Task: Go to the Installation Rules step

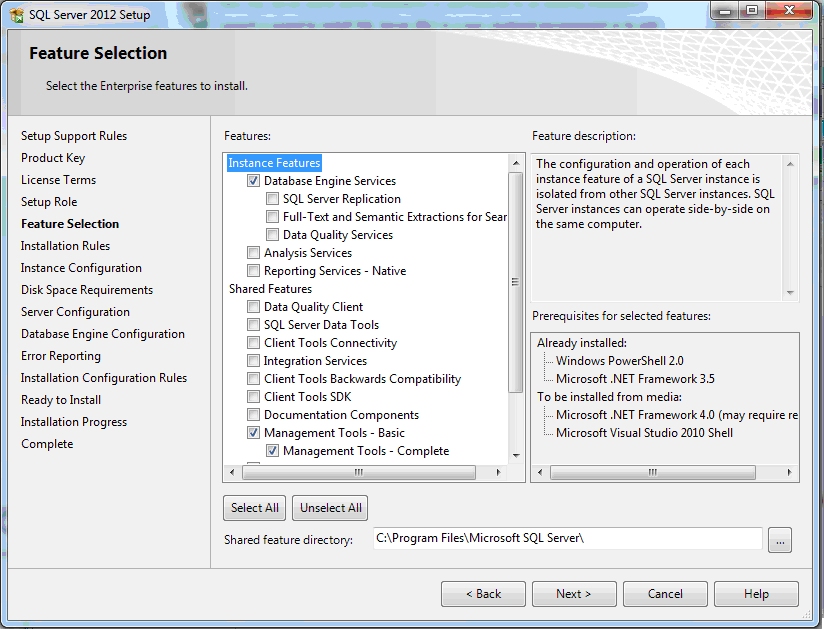Action: (65, 246)
